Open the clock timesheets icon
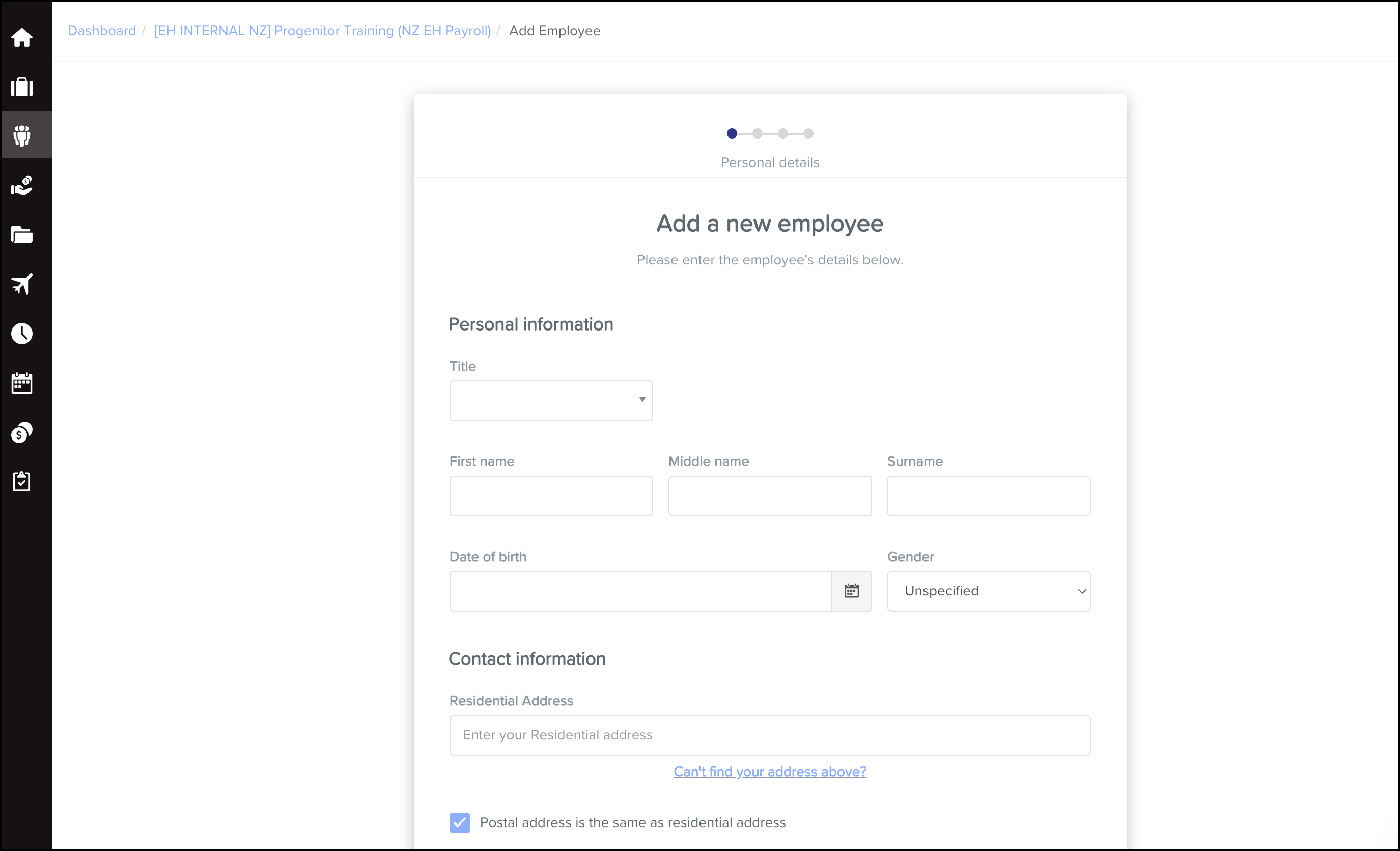Screen dimensions: 1400x851 point(21,334)
